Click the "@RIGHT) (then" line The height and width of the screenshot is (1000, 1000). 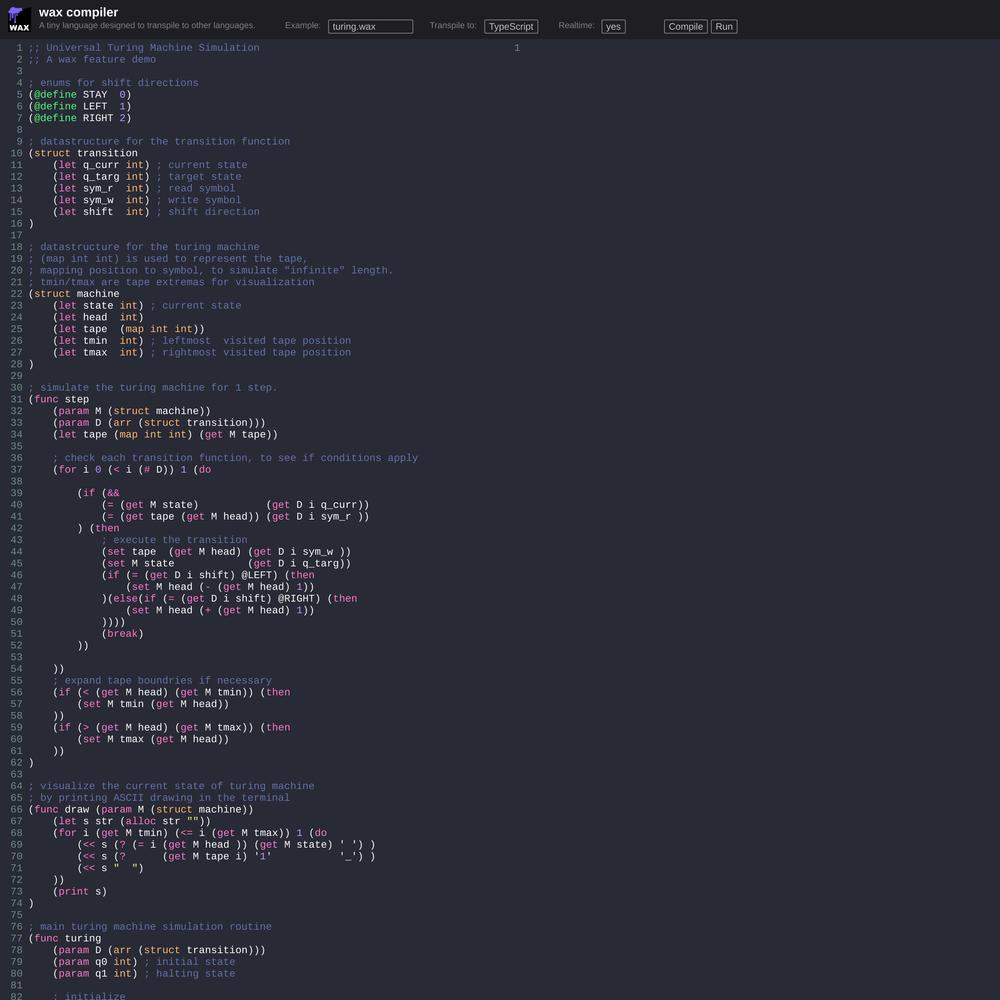click(x=230, y=599)
